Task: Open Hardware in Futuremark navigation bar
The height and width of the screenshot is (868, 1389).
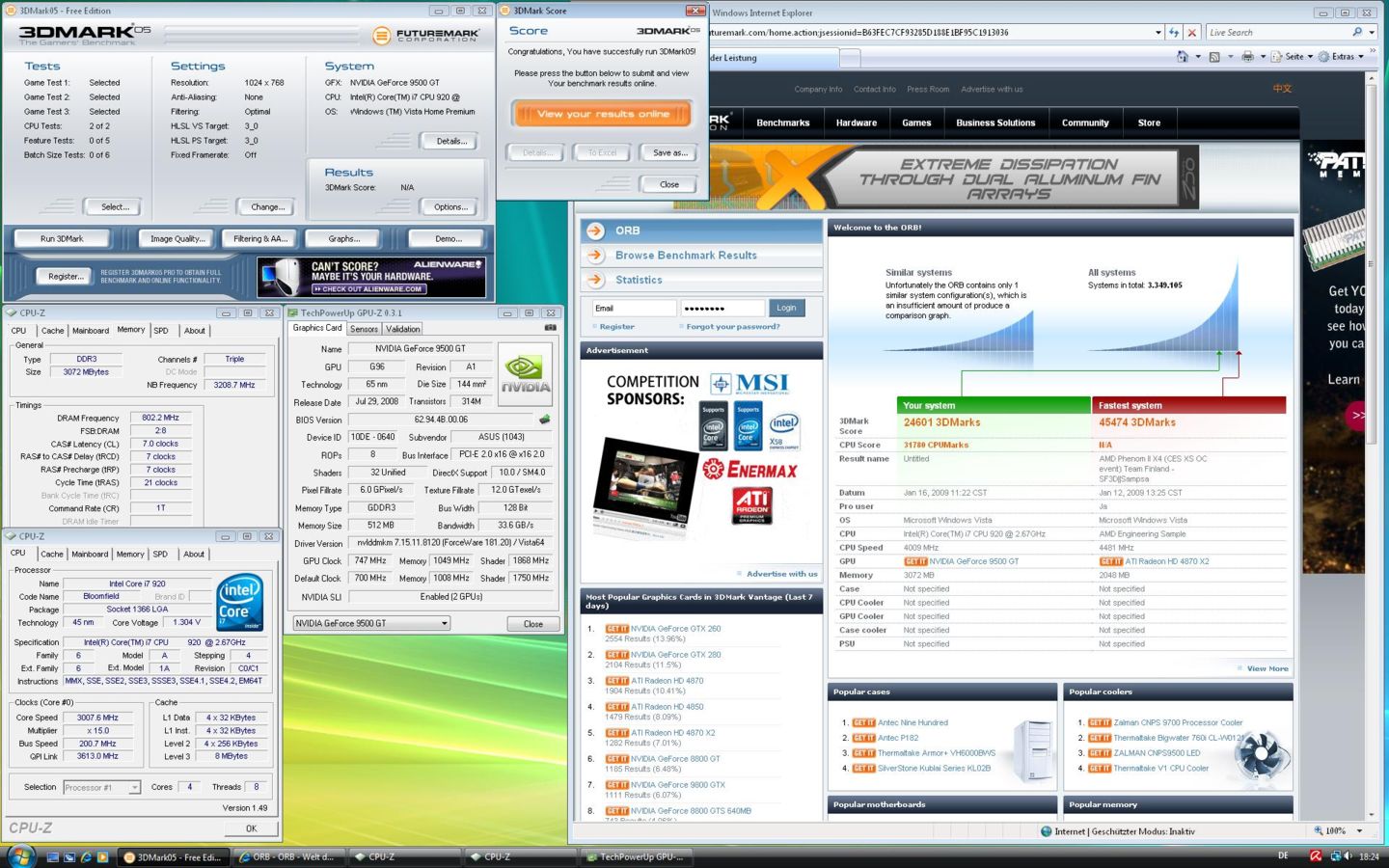Action: 857,122
